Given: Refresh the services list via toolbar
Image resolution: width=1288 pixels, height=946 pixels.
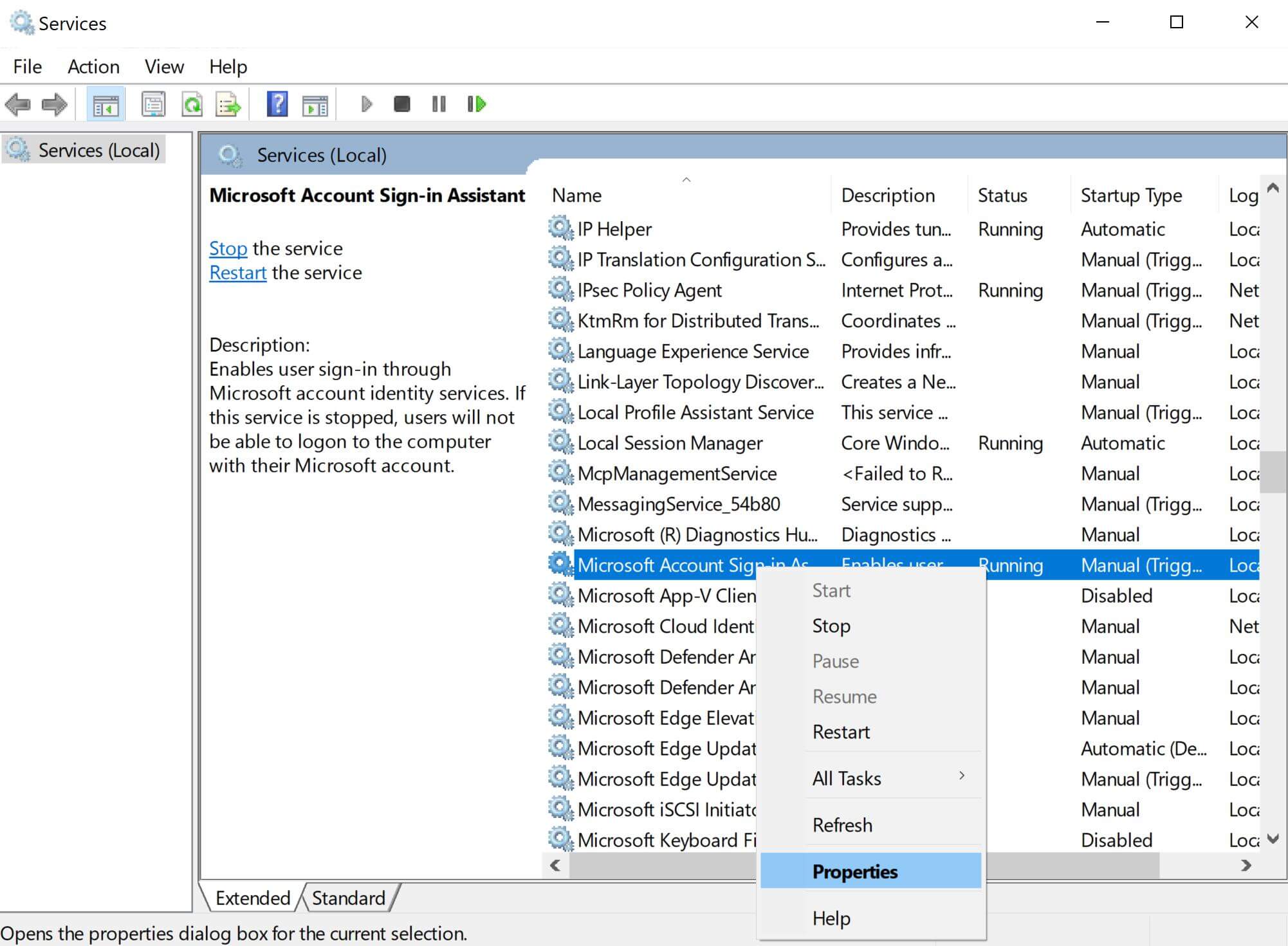Looking at the screenshot, I should (x=193, y=104).
